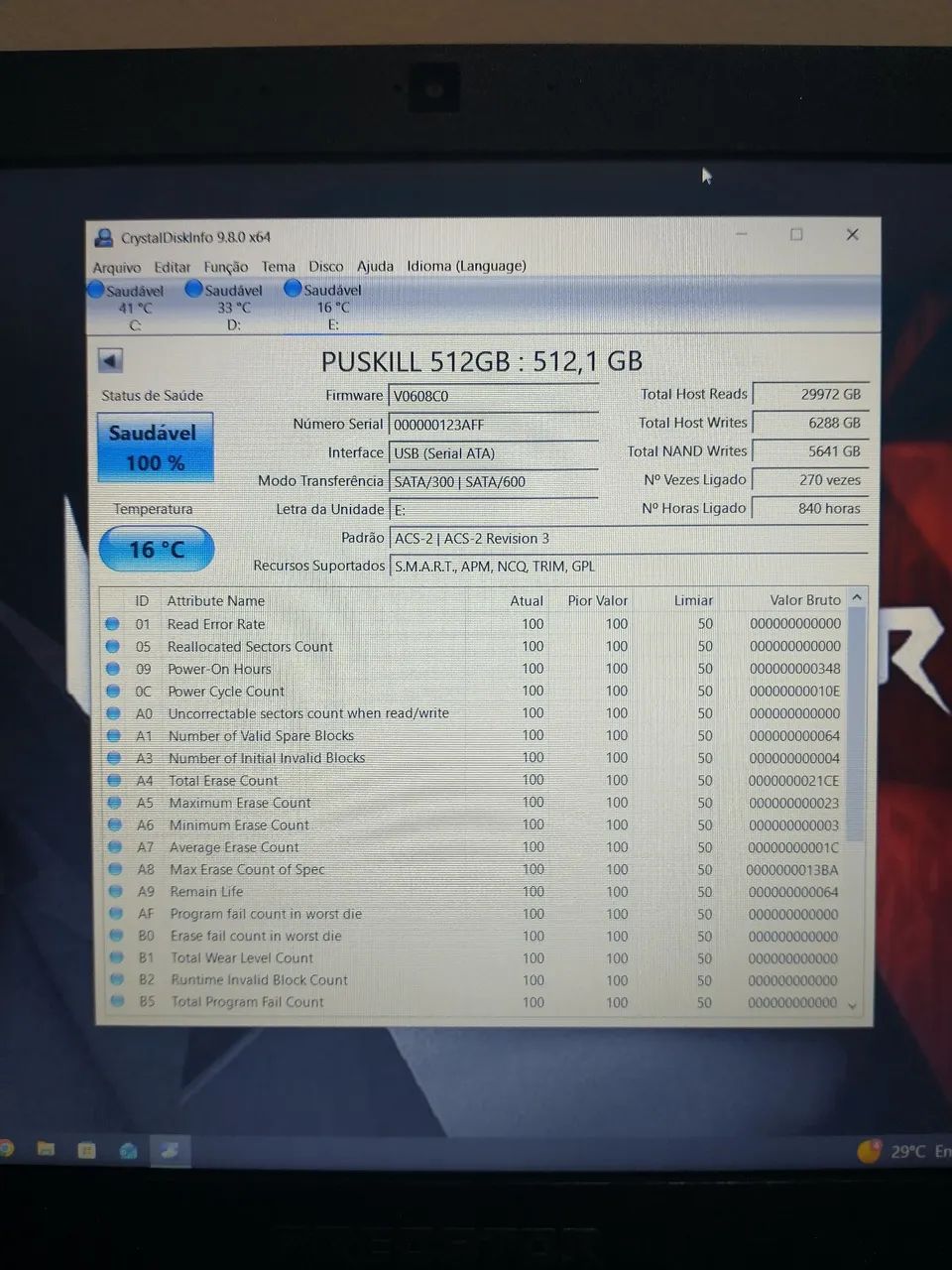Screen dimensions: 952x1270
Task: Go to previous disk arrow button
Action: click(110, 361)
